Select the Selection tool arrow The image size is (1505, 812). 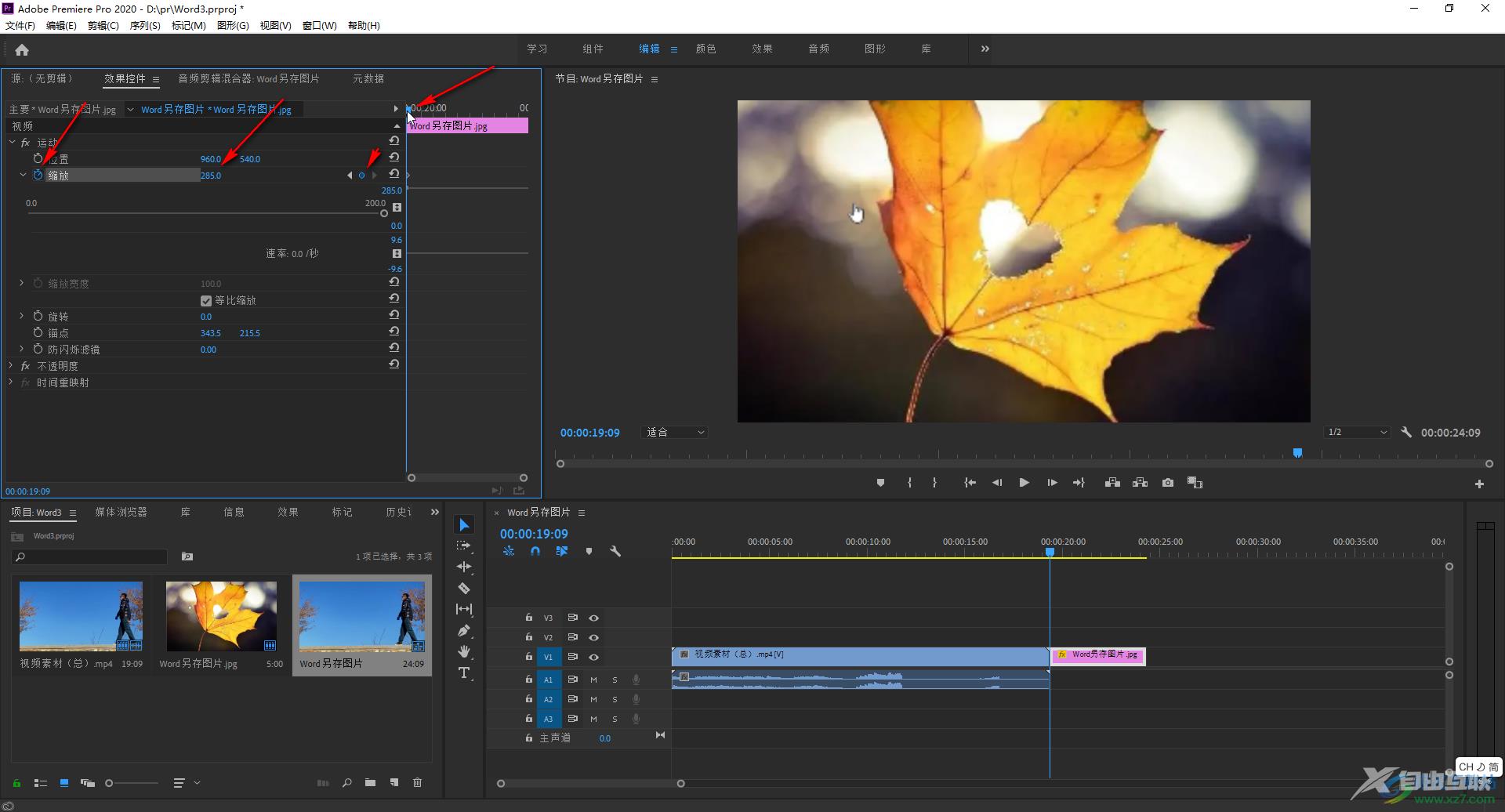pos(464,524)
